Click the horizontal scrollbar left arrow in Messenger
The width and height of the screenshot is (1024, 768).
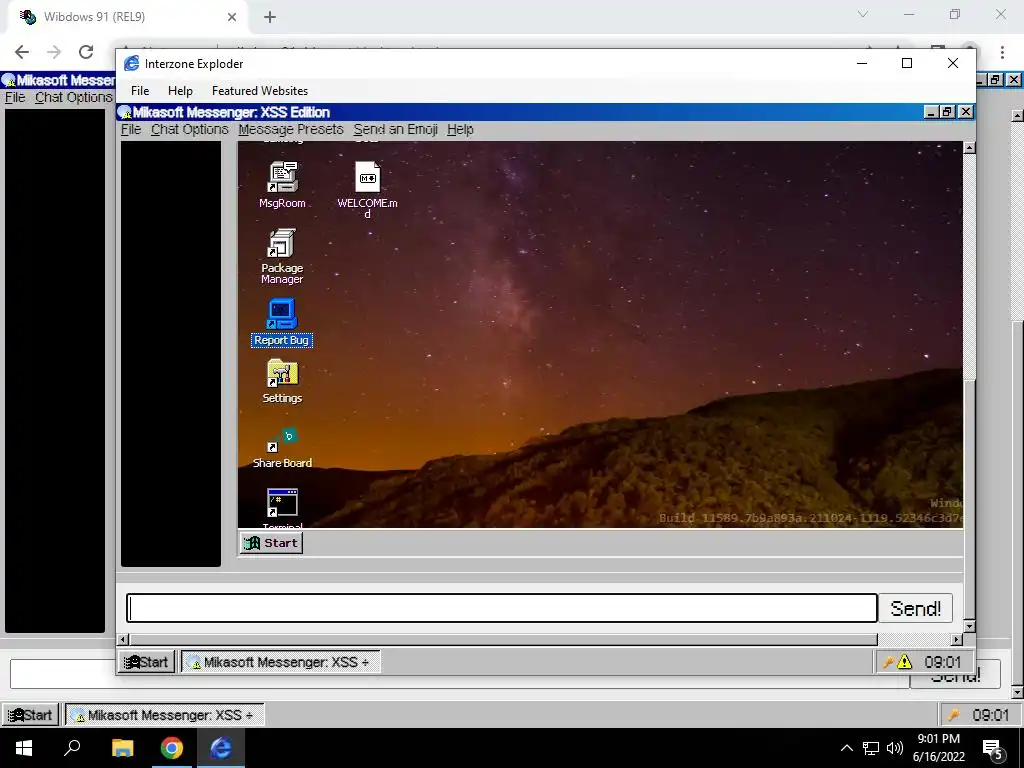click(x=123, y=639)
